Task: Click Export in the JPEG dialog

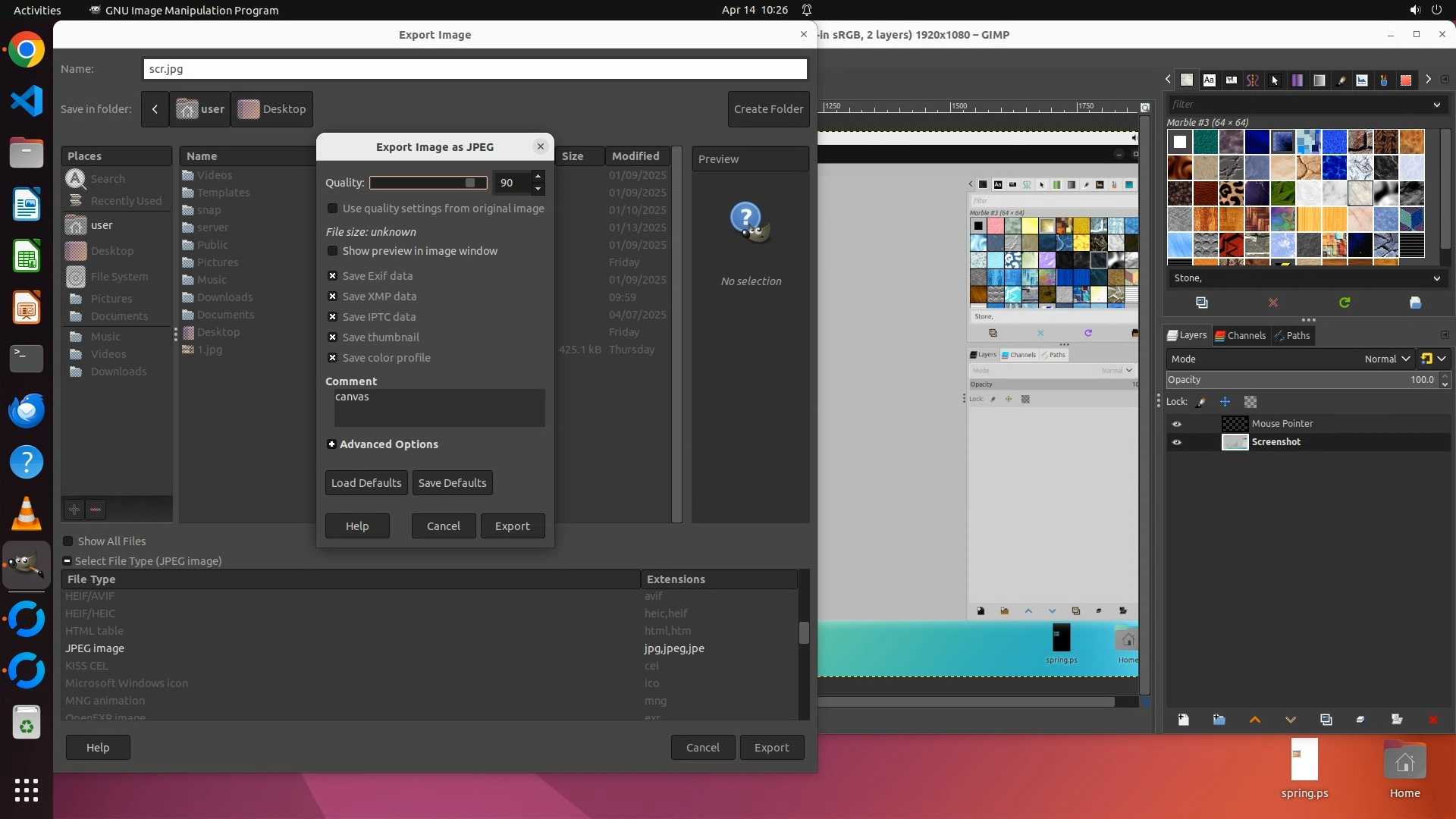Action: point(512,526)
